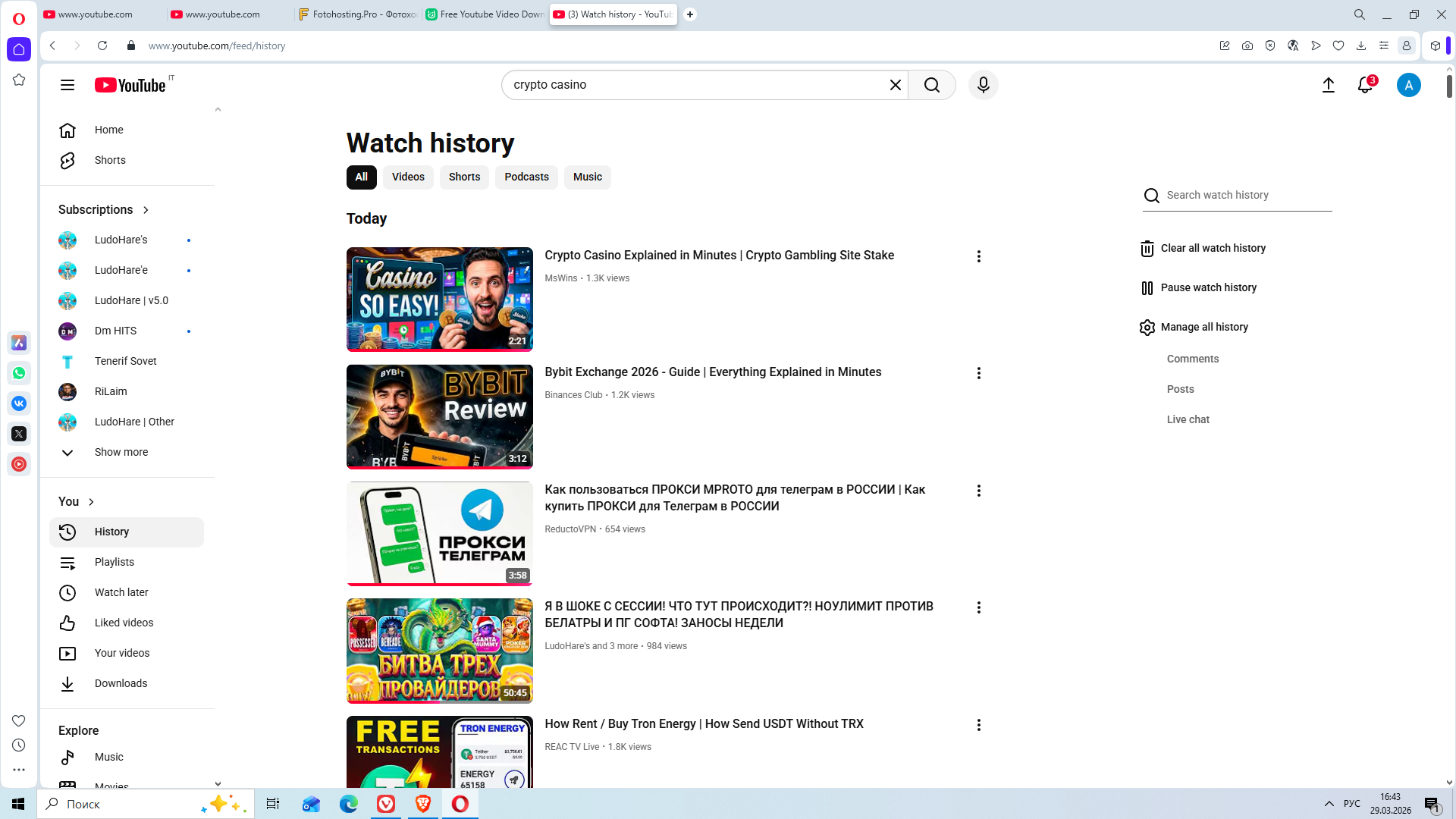Switch to the Fotohosting.Pro browser tab

click(358, 14)
